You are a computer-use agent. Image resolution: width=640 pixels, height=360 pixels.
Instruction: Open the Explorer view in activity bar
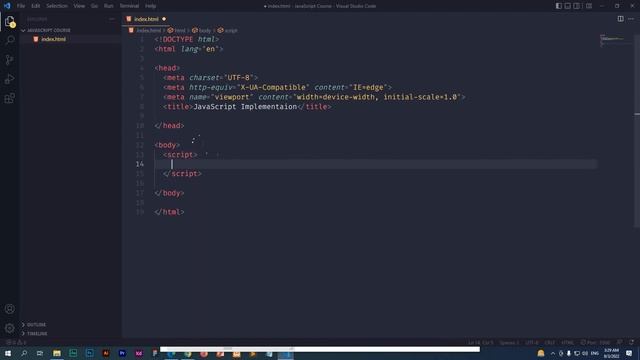point(10,22)
